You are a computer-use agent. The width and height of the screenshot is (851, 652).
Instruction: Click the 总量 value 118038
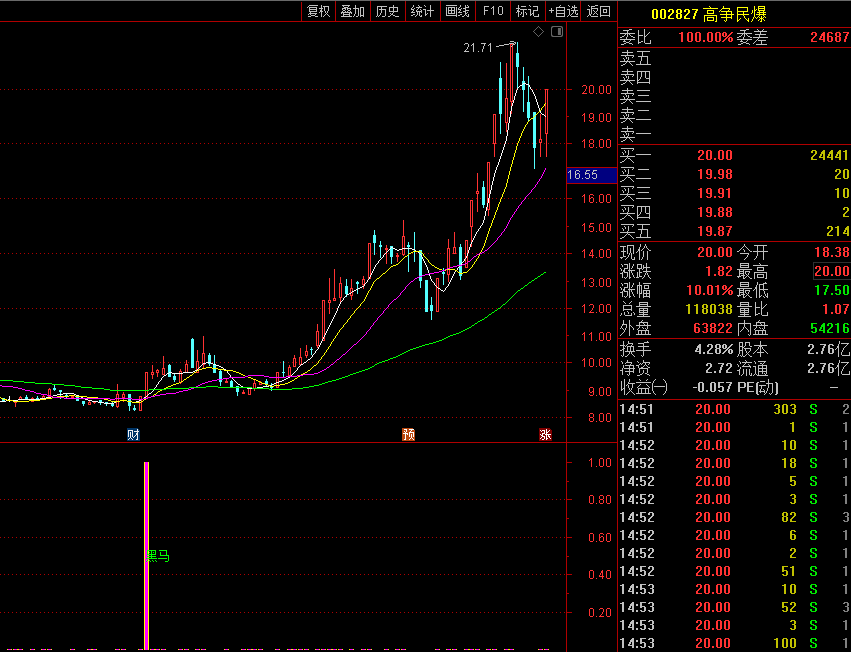coord(709,309)
